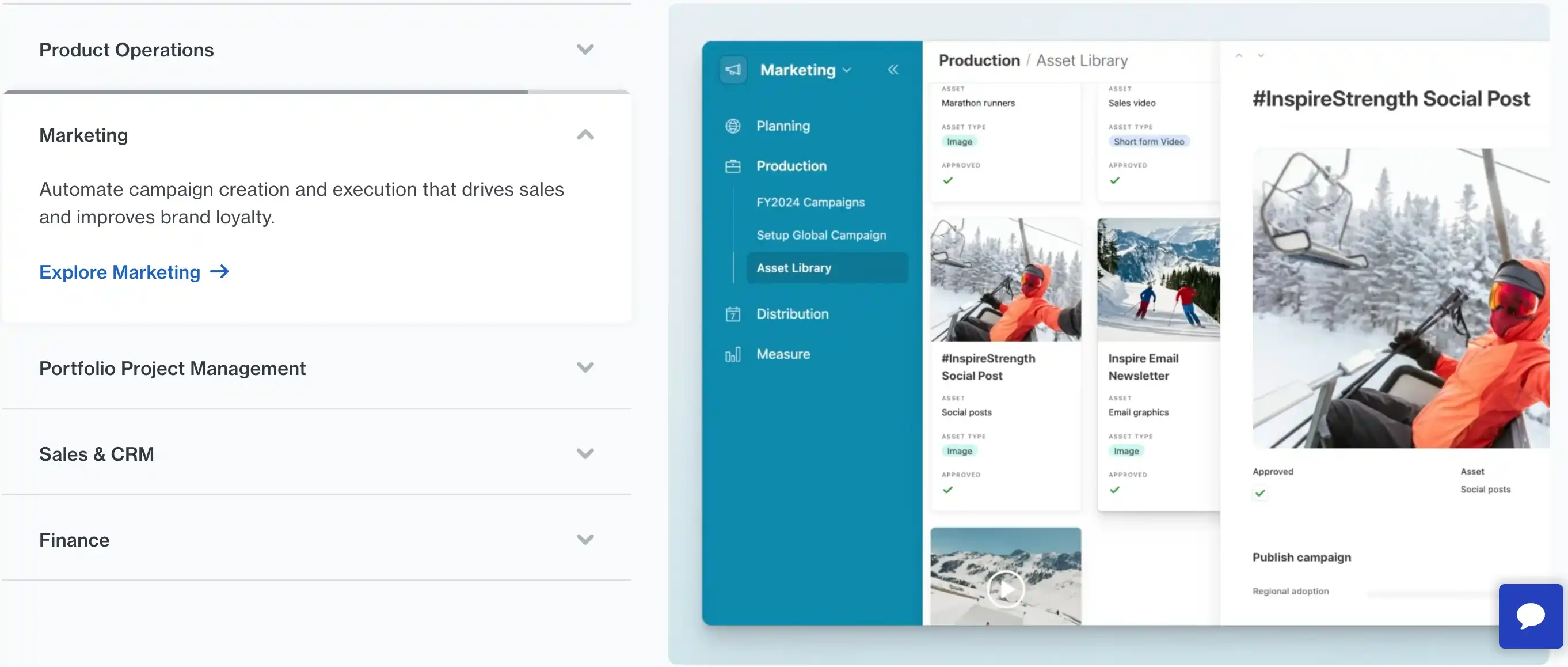Collapse the sidebar with double chevron icon
The height and width of the screenshot is (667, 1568).
click(x=892, y=70)
